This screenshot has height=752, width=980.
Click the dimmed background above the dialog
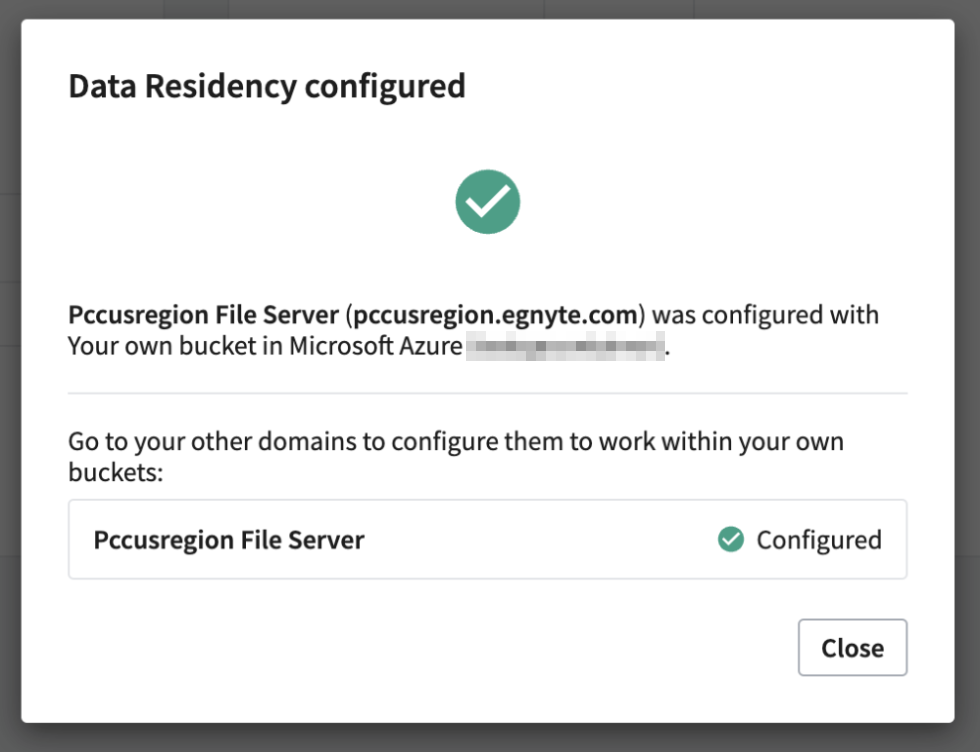[x=490, y=9]
